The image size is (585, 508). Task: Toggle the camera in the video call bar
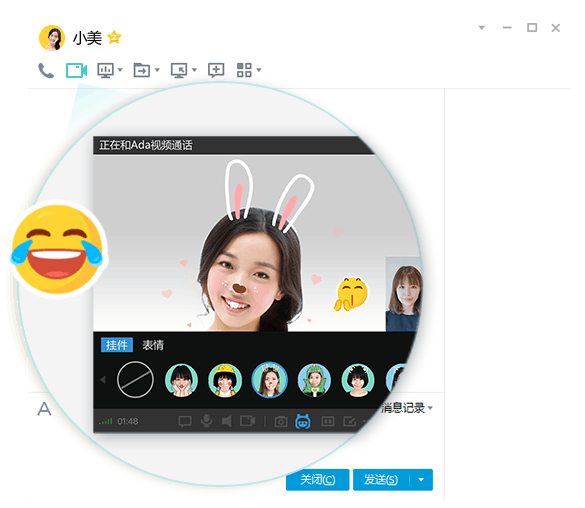(x=247, y=421)
